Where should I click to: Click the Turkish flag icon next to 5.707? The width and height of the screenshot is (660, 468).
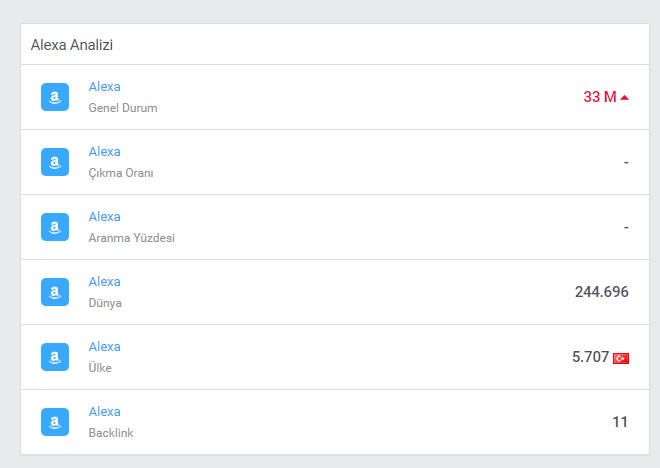pyautogui.click(x=621, y=358)
